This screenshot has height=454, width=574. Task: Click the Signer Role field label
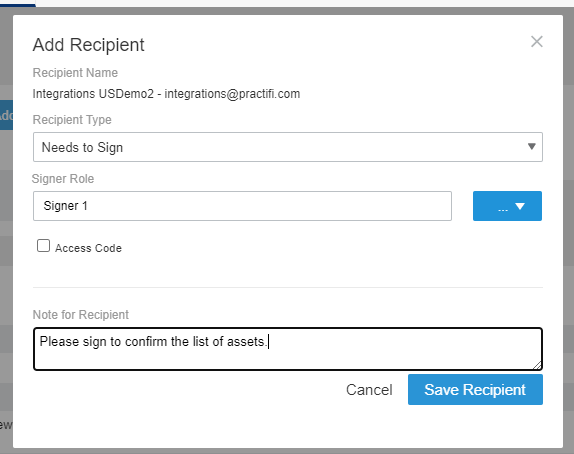click(x=63, y=179)
